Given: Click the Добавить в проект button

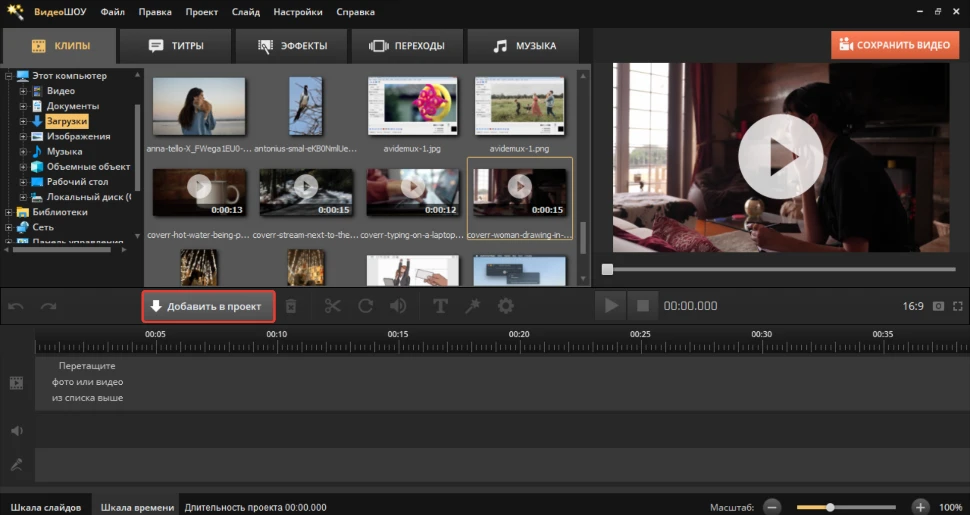Looking at the screenshot, I should pyautogui.click(x=208, y=306).
